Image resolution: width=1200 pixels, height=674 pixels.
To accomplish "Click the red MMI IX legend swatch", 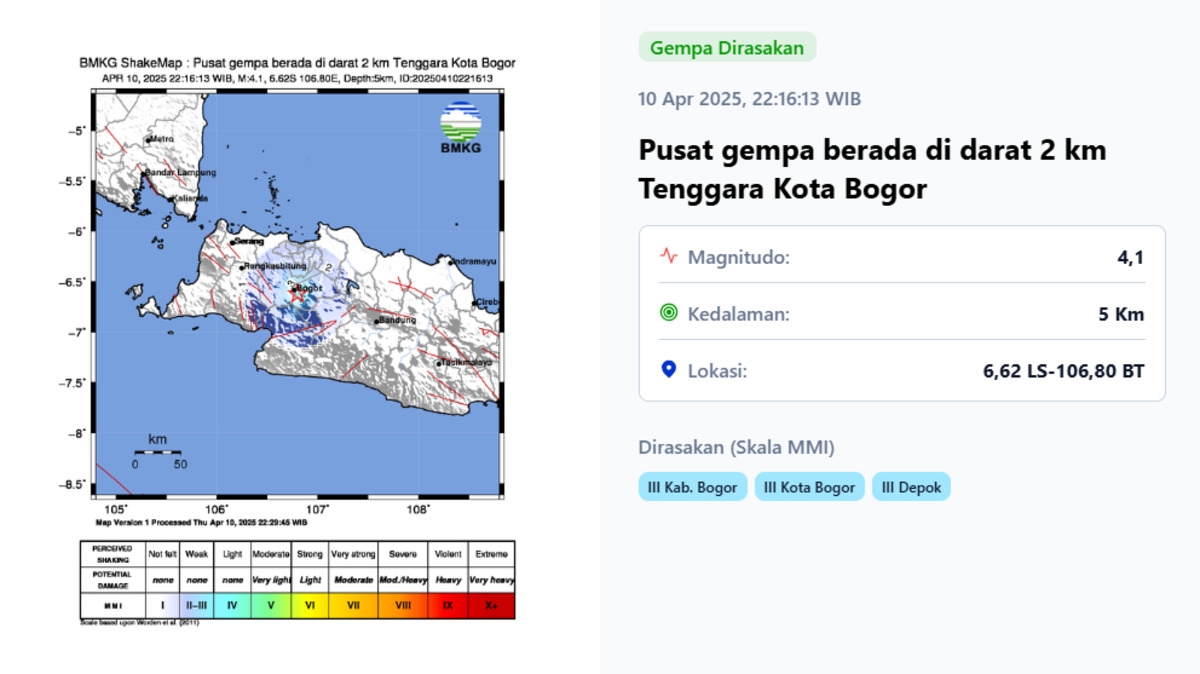I will tap(448, 606).
